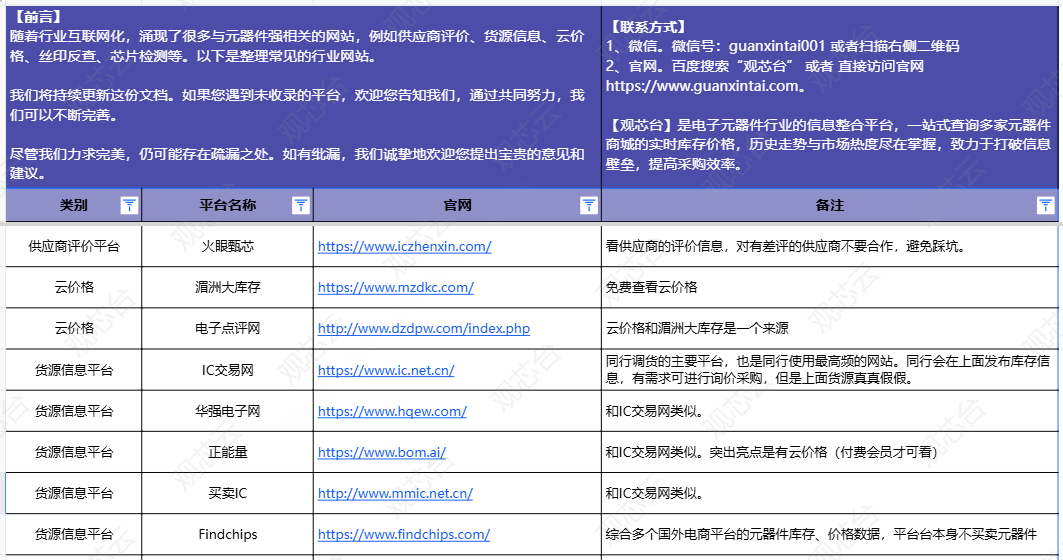Select the 湄洲大库存 platform name cell
This screenshot has width=1063, height=560.
[x=228, y=287]
